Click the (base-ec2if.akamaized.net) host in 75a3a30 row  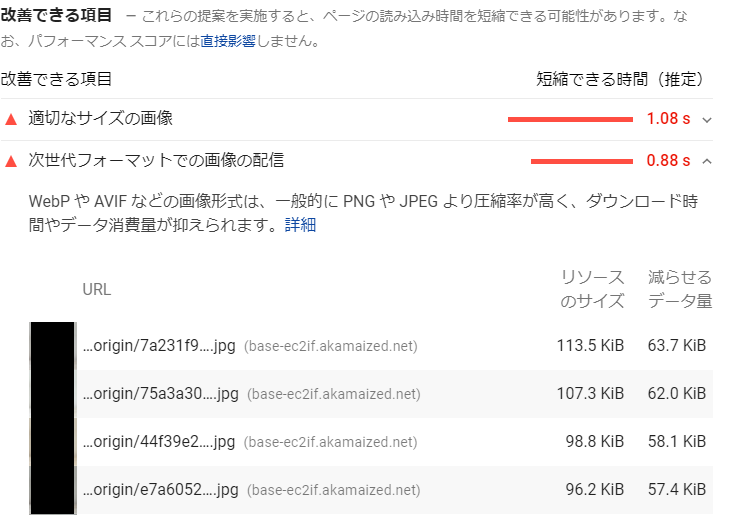point(334,394)
